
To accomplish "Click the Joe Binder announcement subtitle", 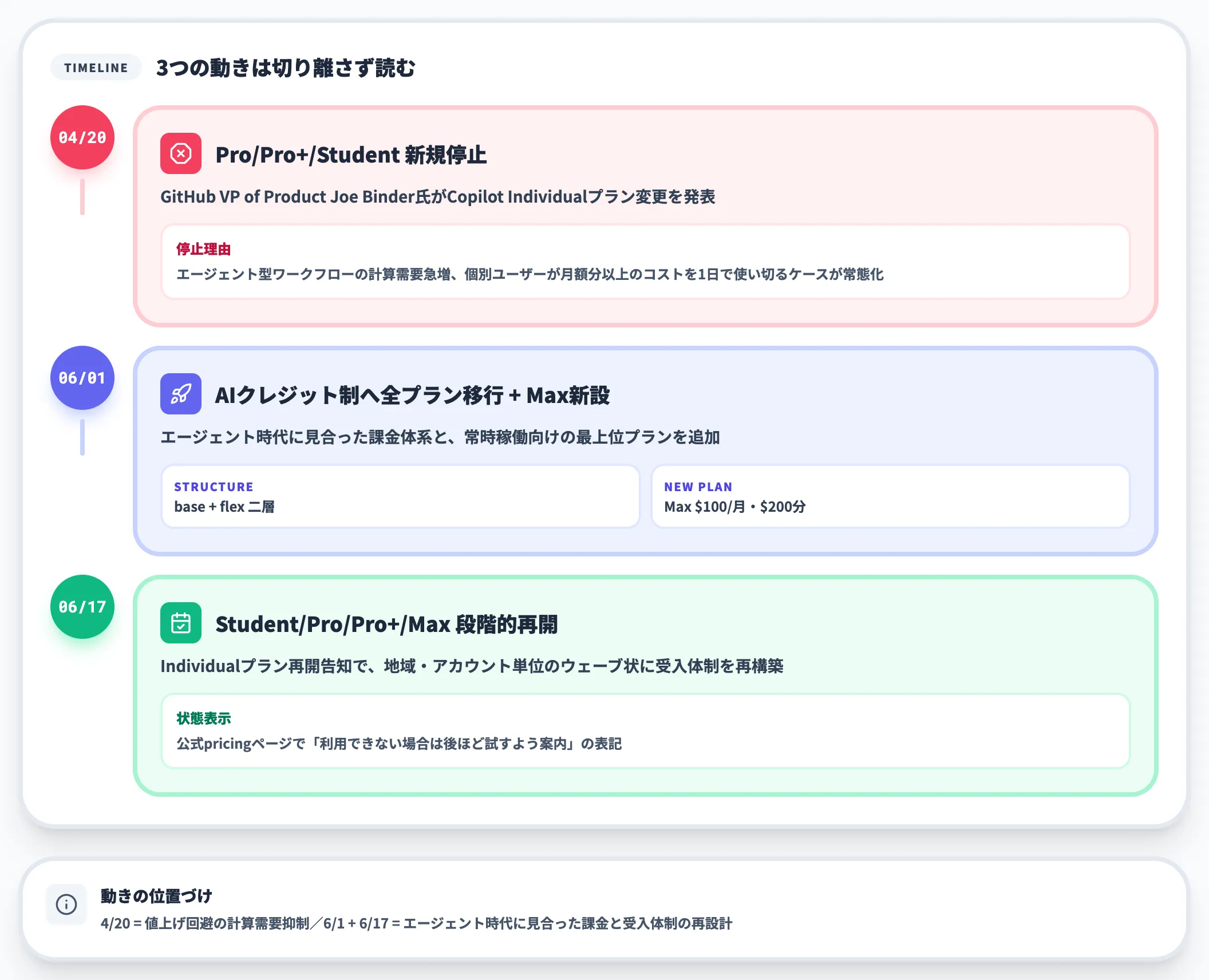I will click(438, 197).
